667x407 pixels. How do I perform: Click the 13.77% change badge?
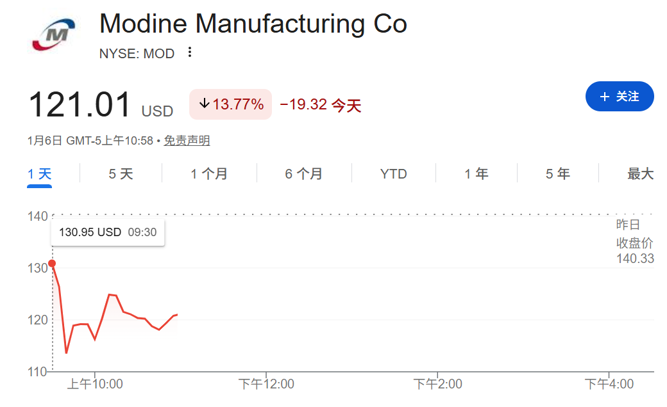231,104
